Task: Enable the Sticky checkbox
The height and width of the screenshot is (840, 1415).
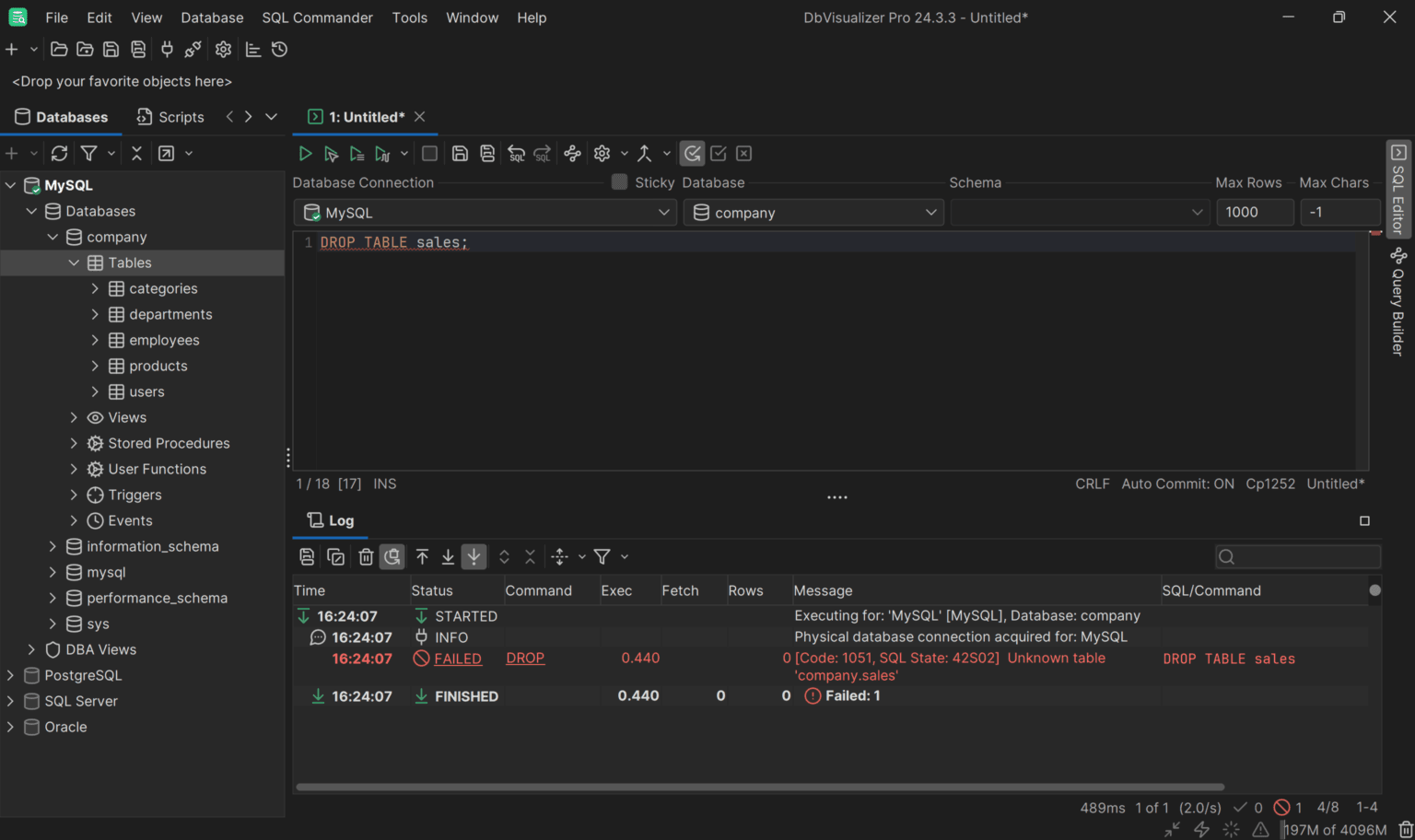Action: pyautogui.click(x=619, y=182)
